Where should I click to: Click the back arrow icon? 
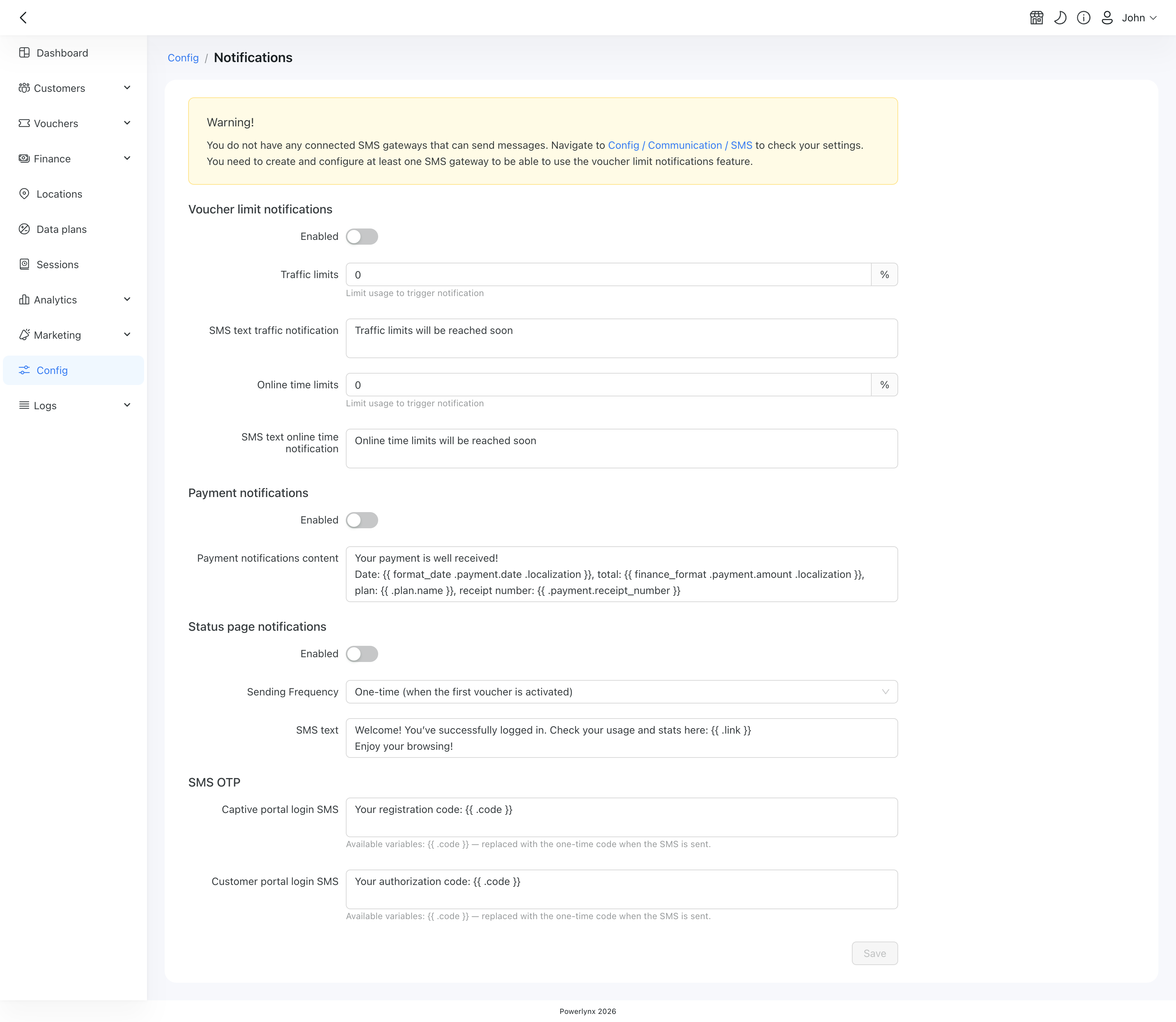click(x=24, y=18)
